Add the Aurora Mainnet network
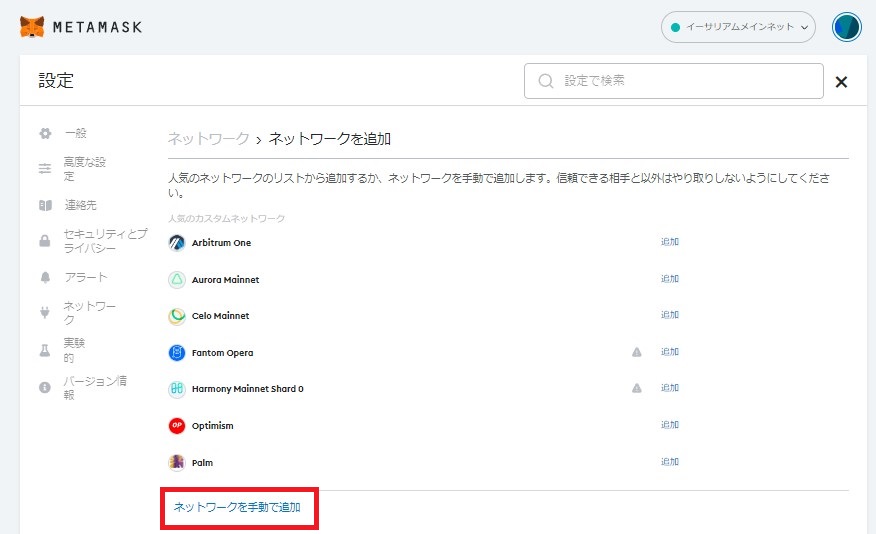Image resolution: width=876 pixels, height=534 pixels. pos(670,279)
